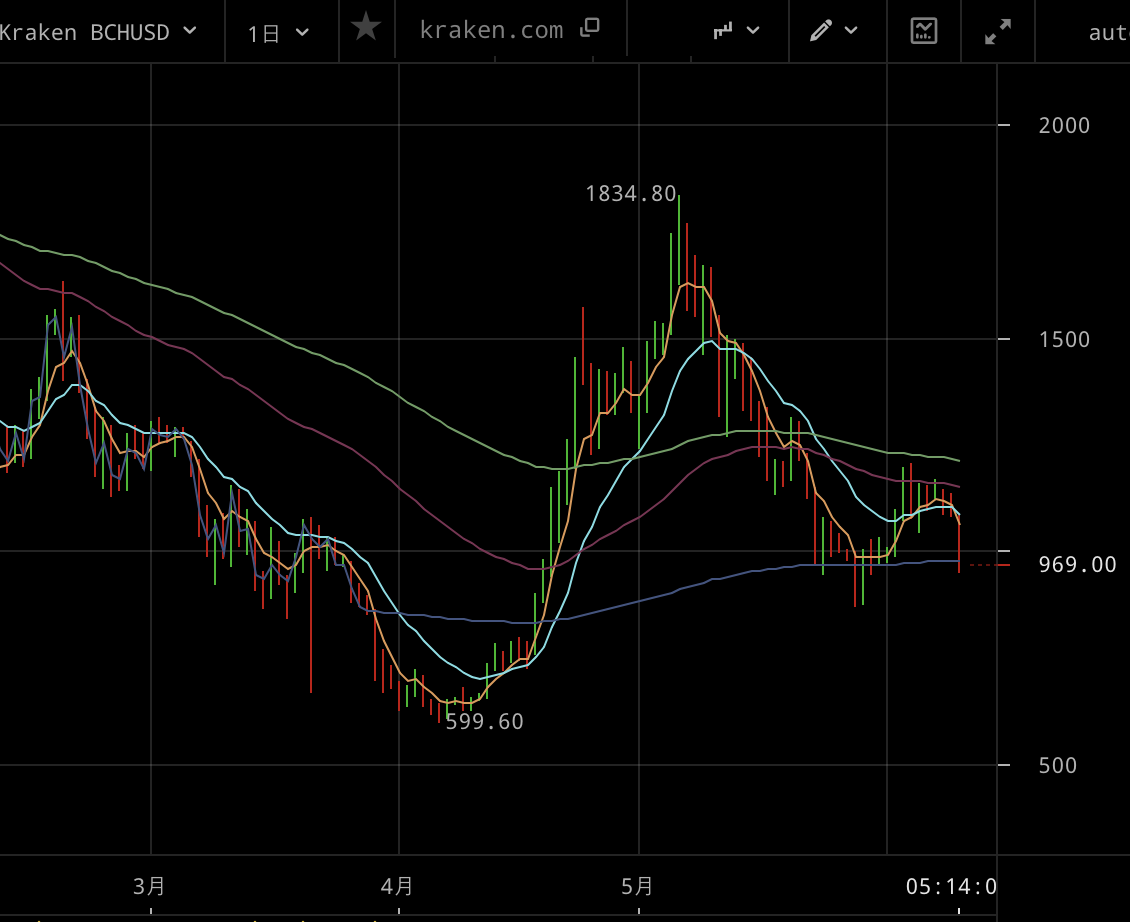Toggle fullscreen with the expand arrows

pyautogui.click(x=998, y=32)
